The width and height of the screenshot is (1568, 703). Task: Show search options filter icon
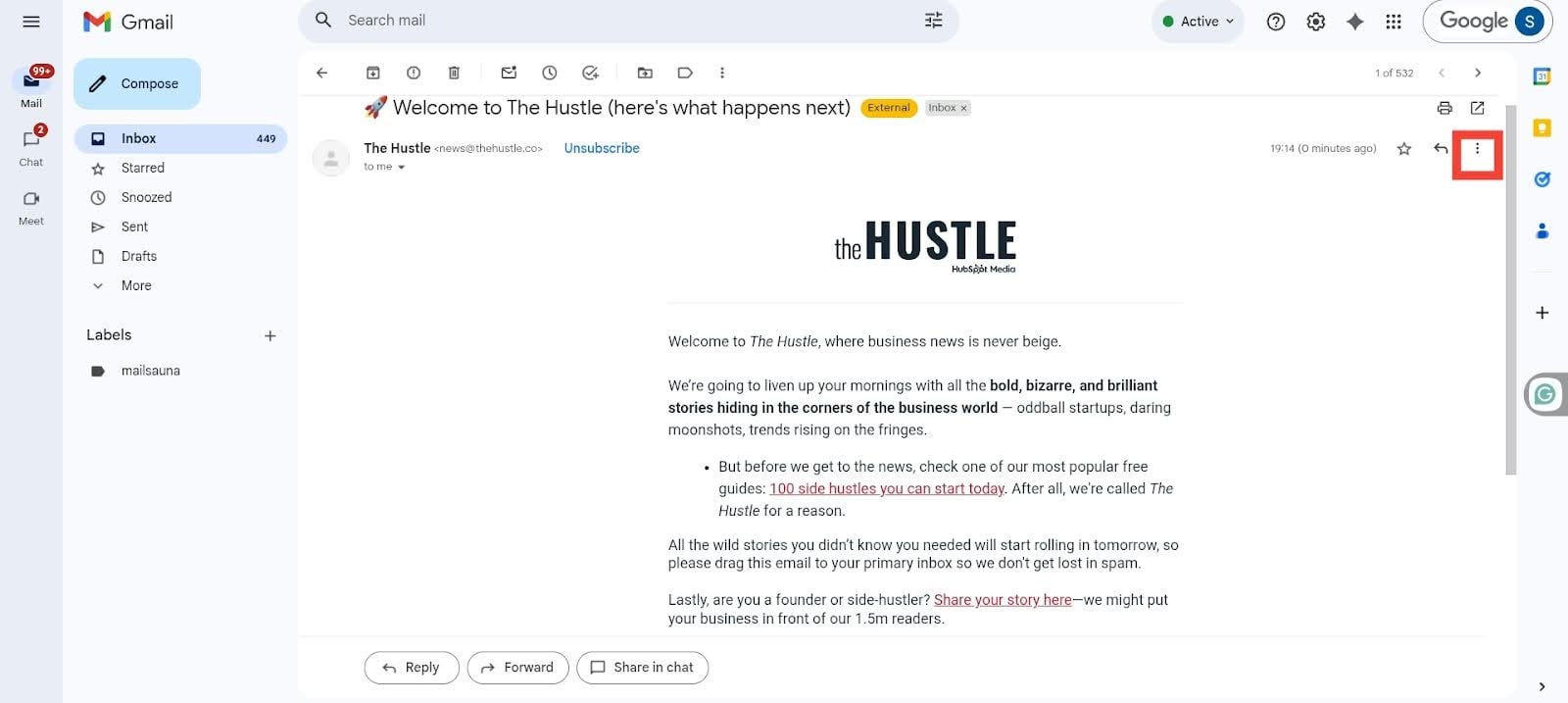point(934,21)
